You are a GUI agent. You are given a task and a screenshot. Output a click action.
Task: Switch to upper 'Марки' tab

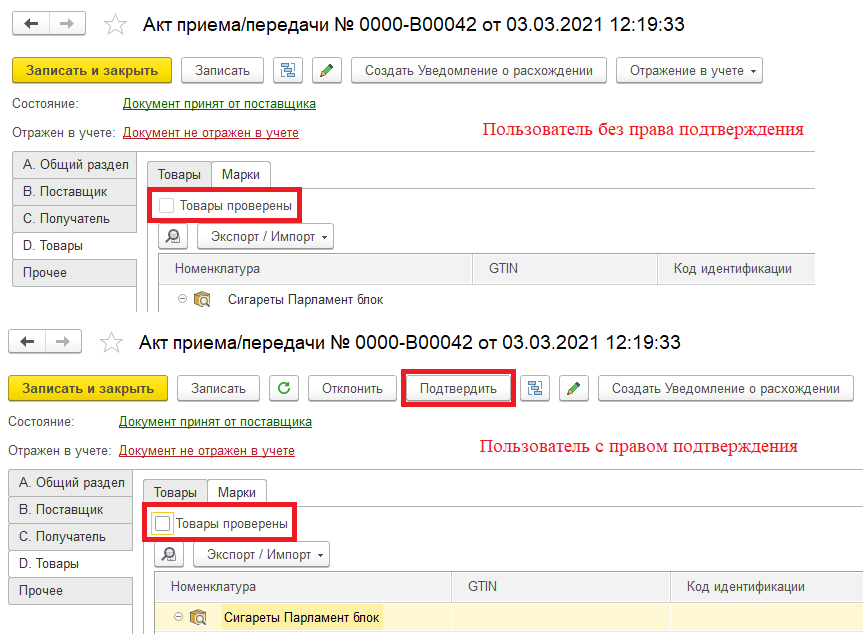click(x=241, y=174)
